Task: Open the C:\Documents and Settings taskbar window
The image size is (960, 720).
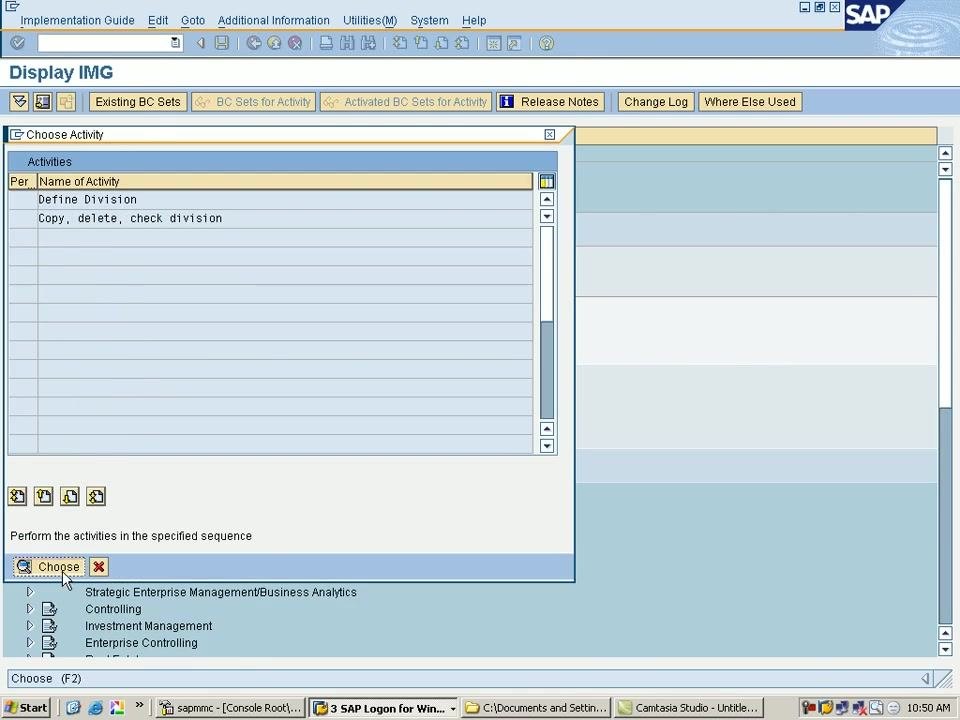Action: (536, 708)
